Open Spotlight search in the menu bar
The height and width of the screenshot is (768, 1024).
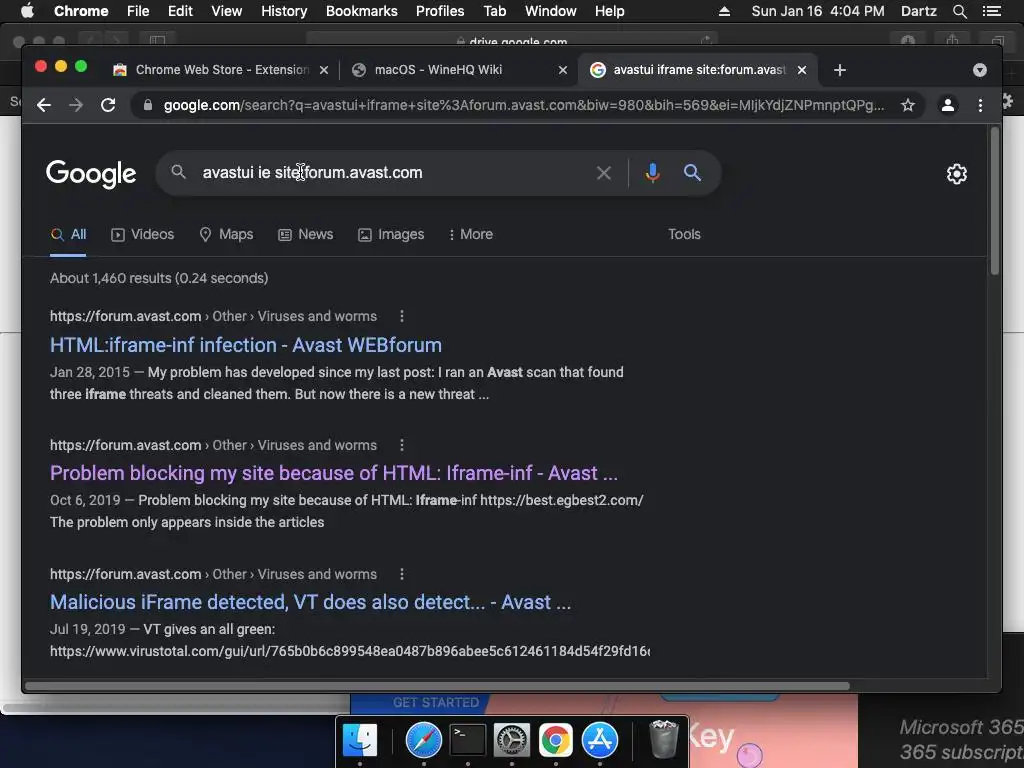pos(959,11)
